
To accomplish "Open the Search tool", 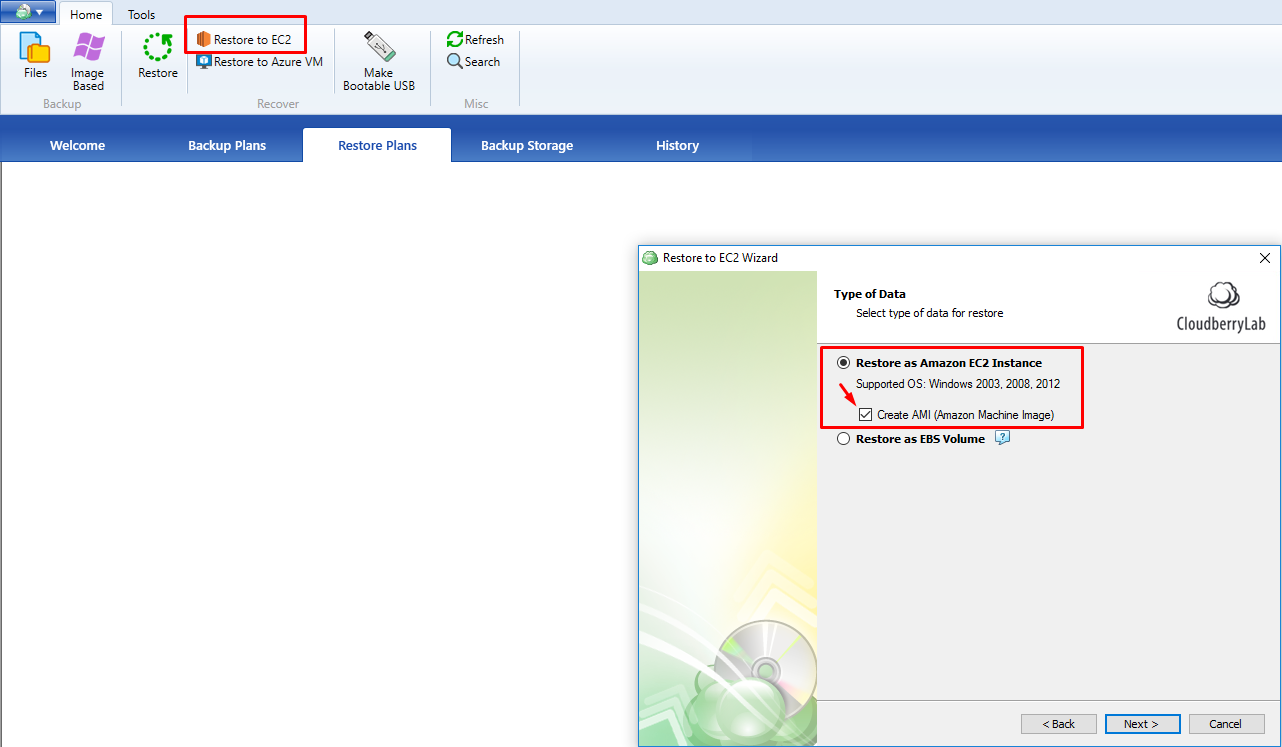I will pyautogui.click(x=474, y=61).
